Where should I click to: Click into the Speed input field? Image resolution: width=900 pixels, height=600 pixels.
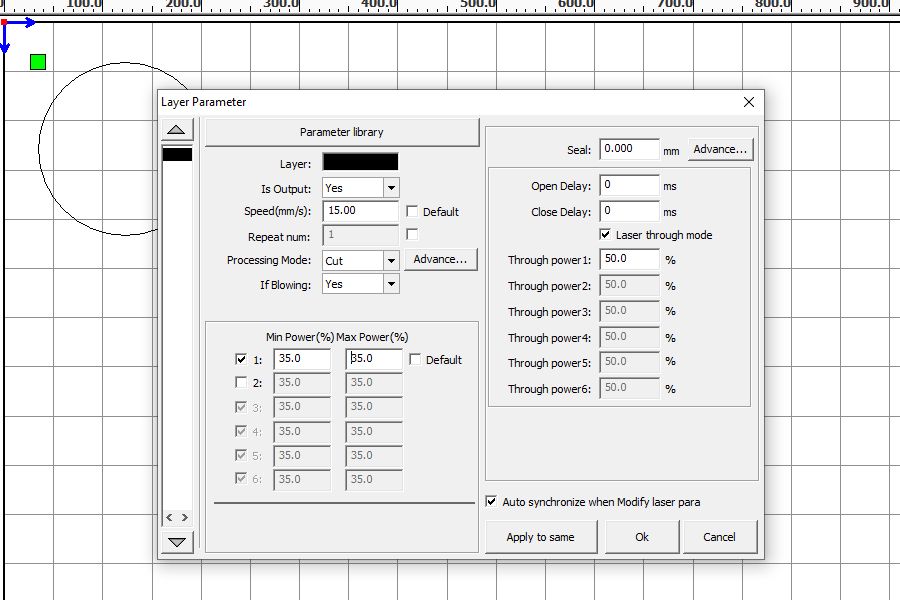coord(360,211)
